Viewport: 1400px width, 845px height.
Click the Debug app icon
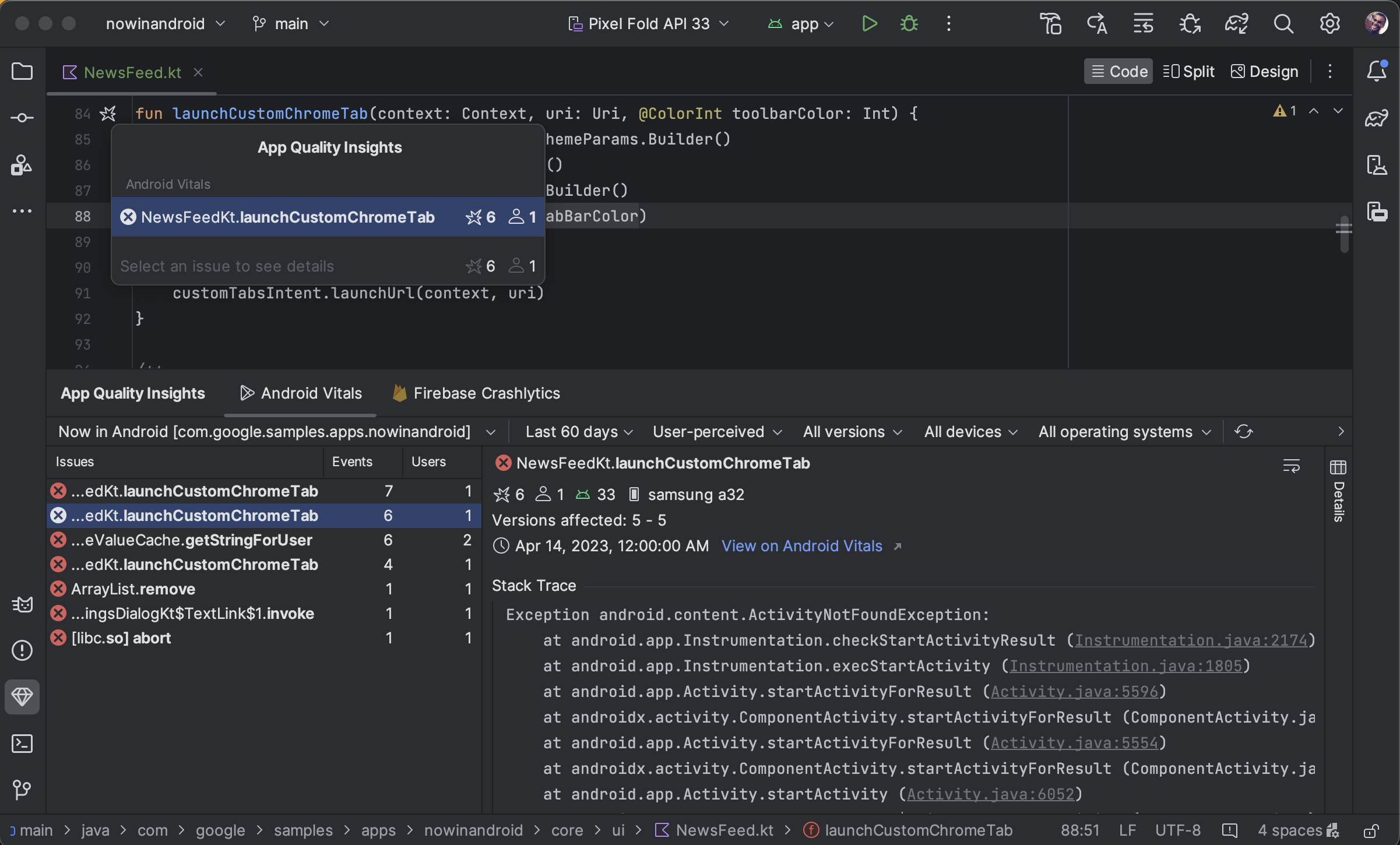coord(909,23)
